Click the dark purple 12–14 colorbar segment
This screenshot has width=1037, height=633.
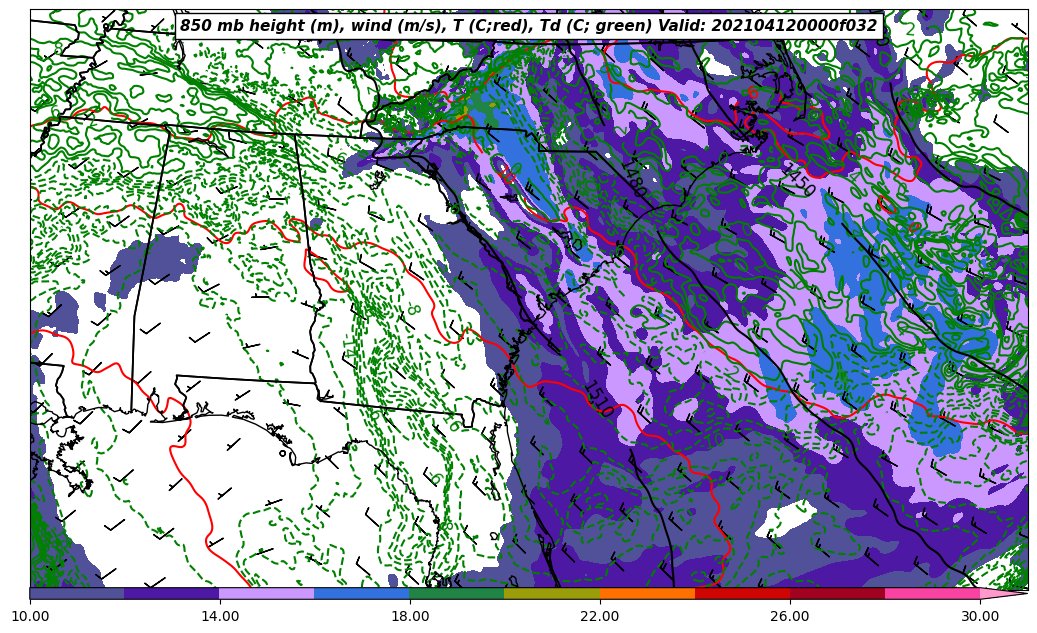coord(172,593)
